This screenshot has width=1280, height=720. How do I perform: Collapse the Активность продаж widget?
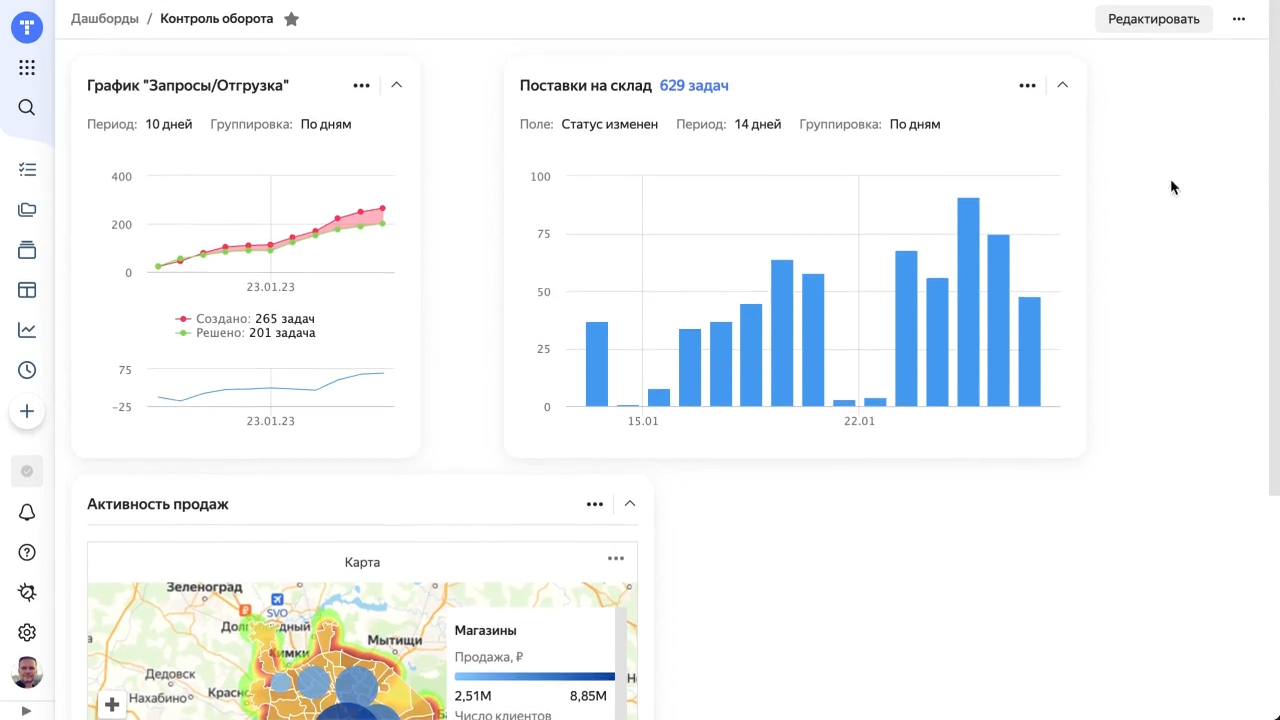[629, 504]
